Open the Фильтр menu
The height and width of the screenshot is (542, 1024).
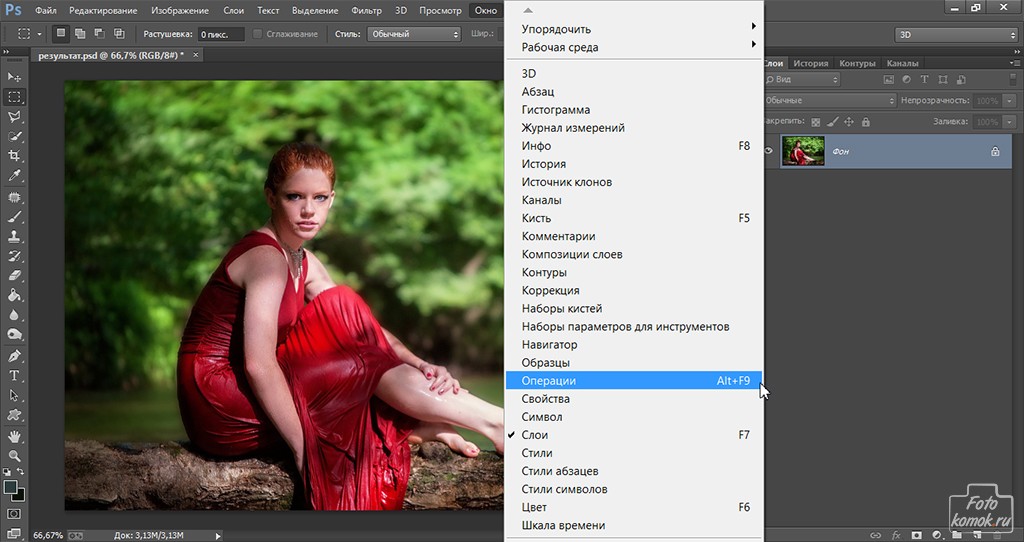pyautogui.click(x=366, y=10)
